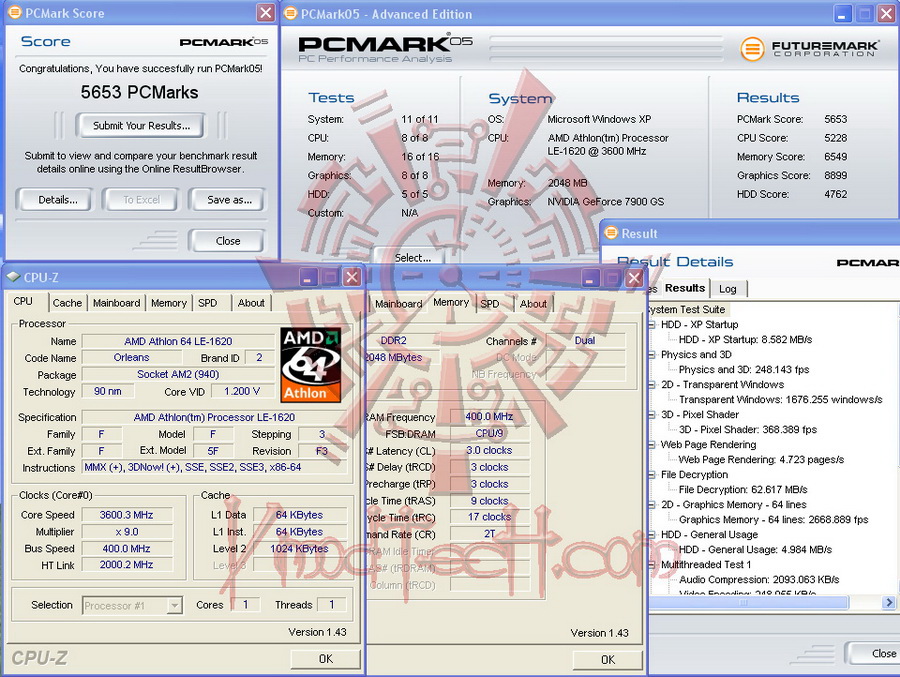Click OK in the right CPU-Z Memory window
The height and width of the screenshot is (677, 900).
pyautogui.click(x=608, y=660)
